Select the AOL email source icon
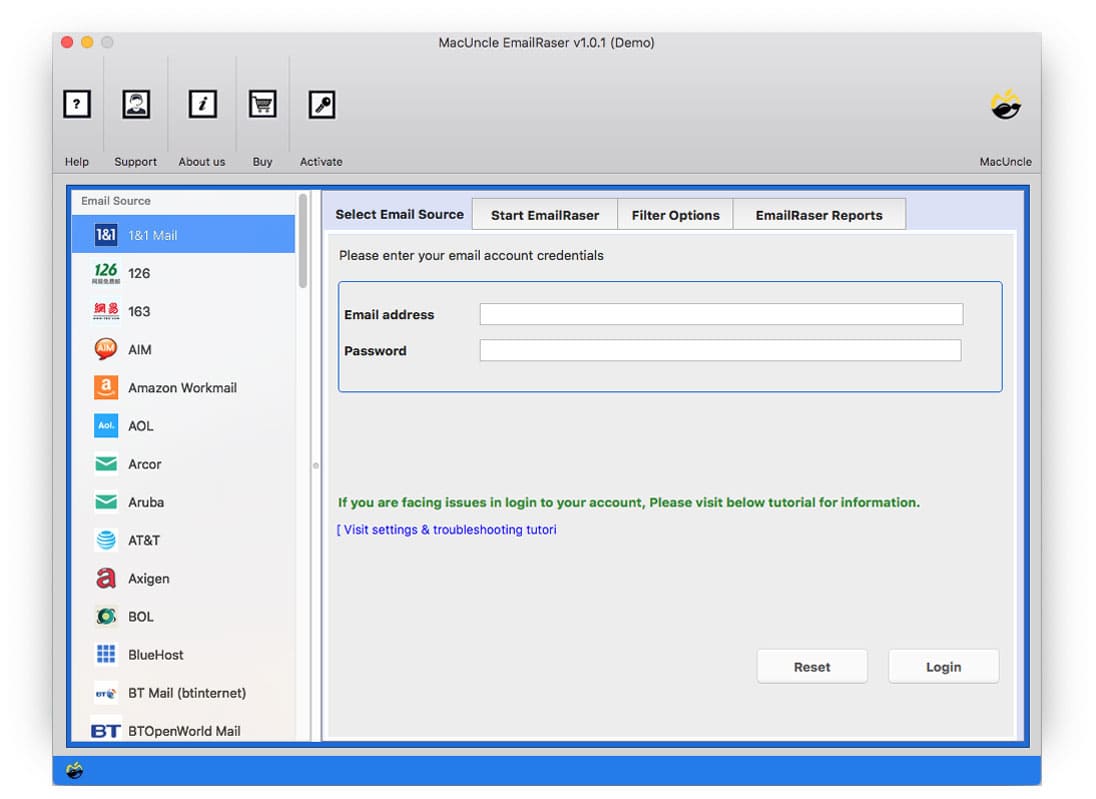This screenshot has width=1096, height=799. pyautogui.click(x=106, y=425)
